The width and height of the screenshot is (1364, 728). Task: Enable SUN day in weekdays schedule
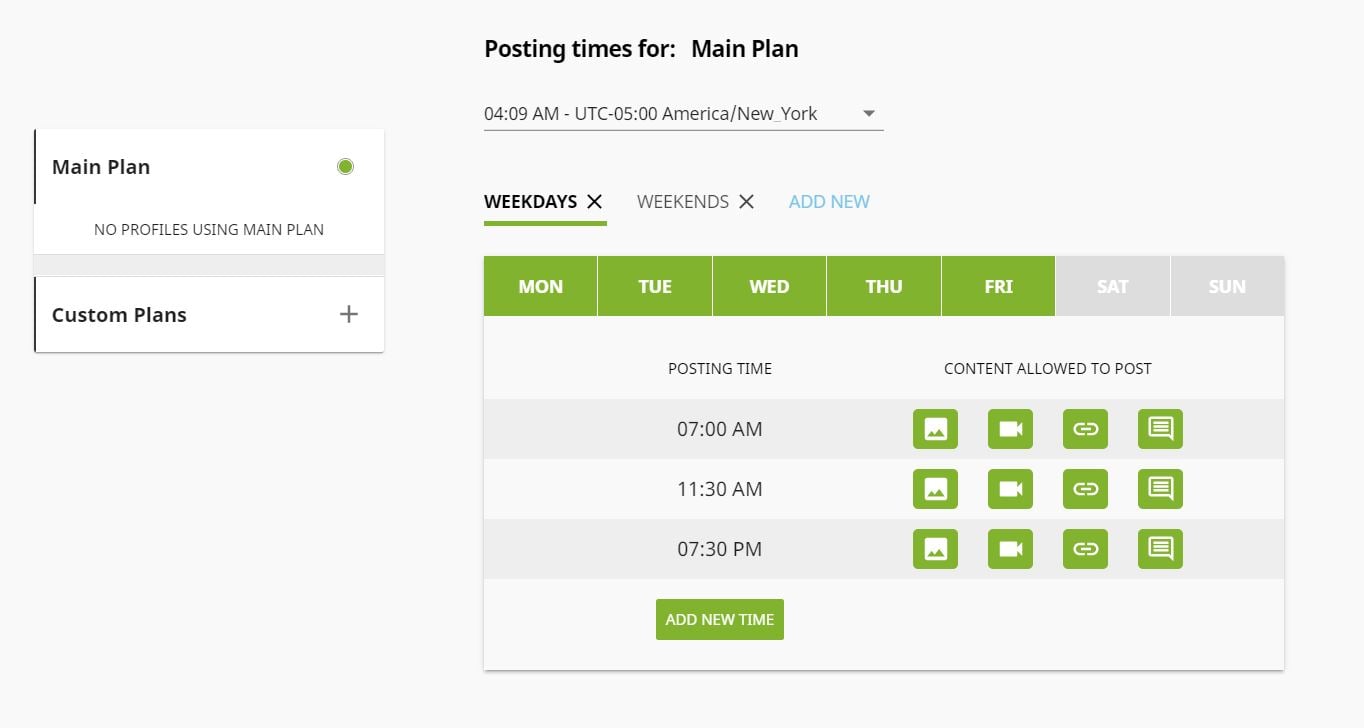[x=1227, y=286]
